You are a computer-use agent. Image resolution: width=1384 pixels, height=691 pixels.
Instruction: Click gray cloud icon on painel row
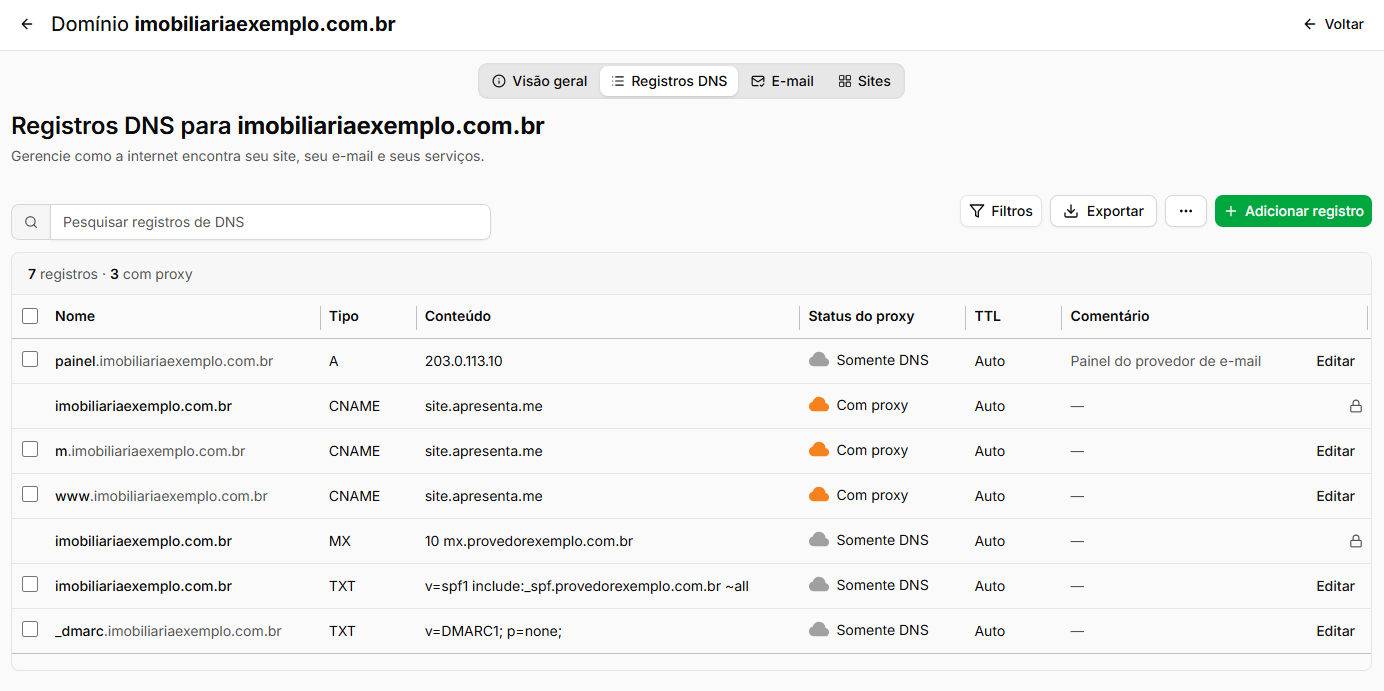819,360
